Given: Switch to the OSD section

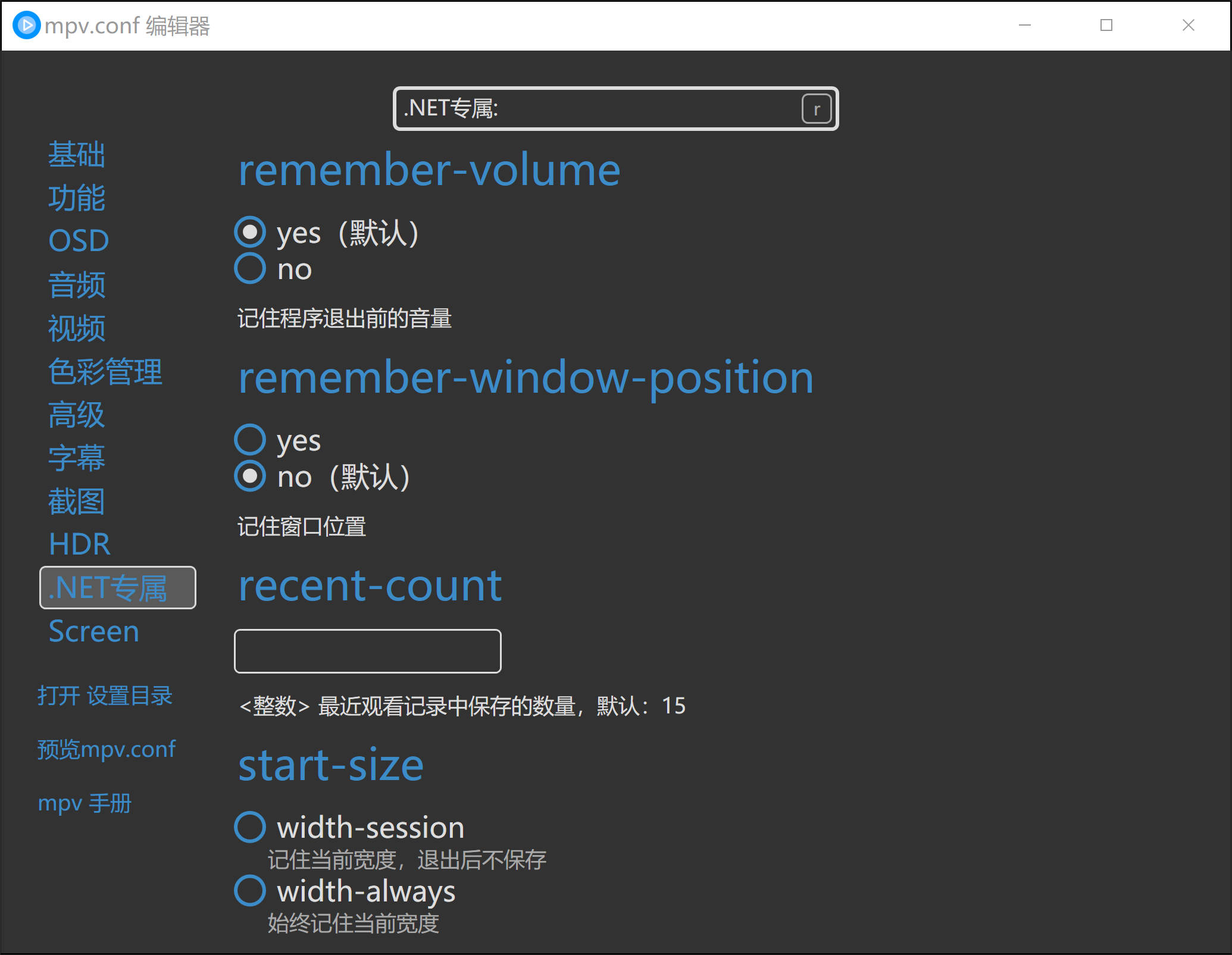Looking at the screenshot, I should point(78,240).
